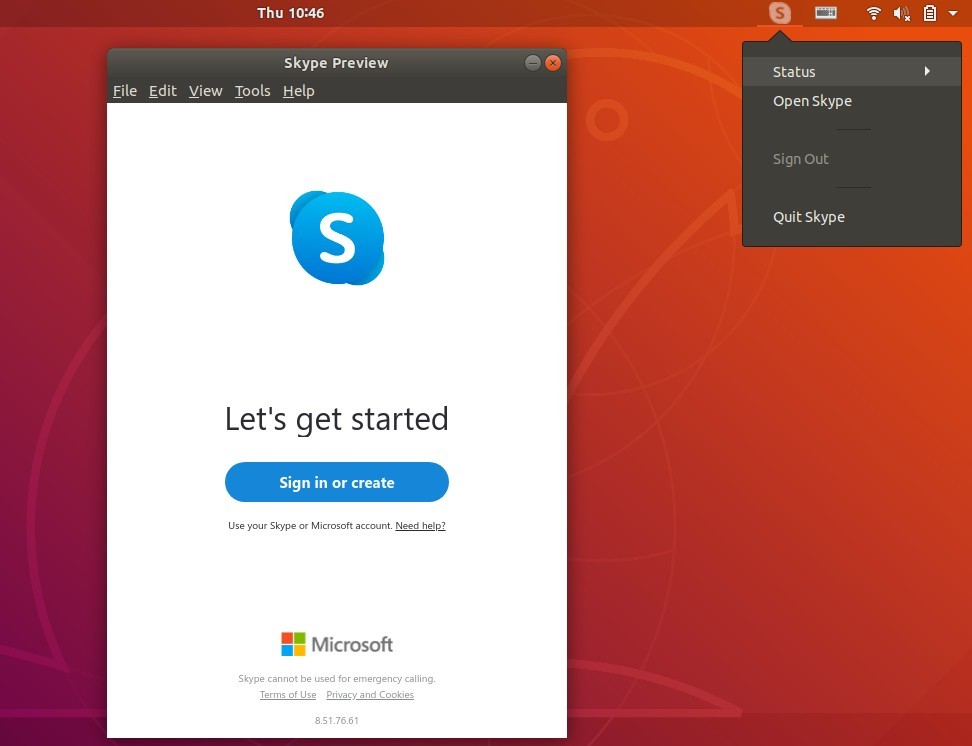The image size is (972, 746).
Task: Click the battery status icon
Action: coord(929,13)
